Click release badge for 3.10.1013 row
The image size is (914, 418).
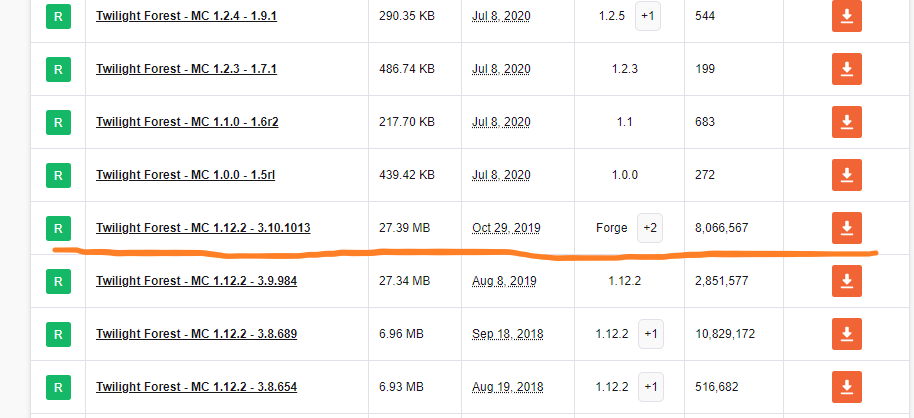58,228
